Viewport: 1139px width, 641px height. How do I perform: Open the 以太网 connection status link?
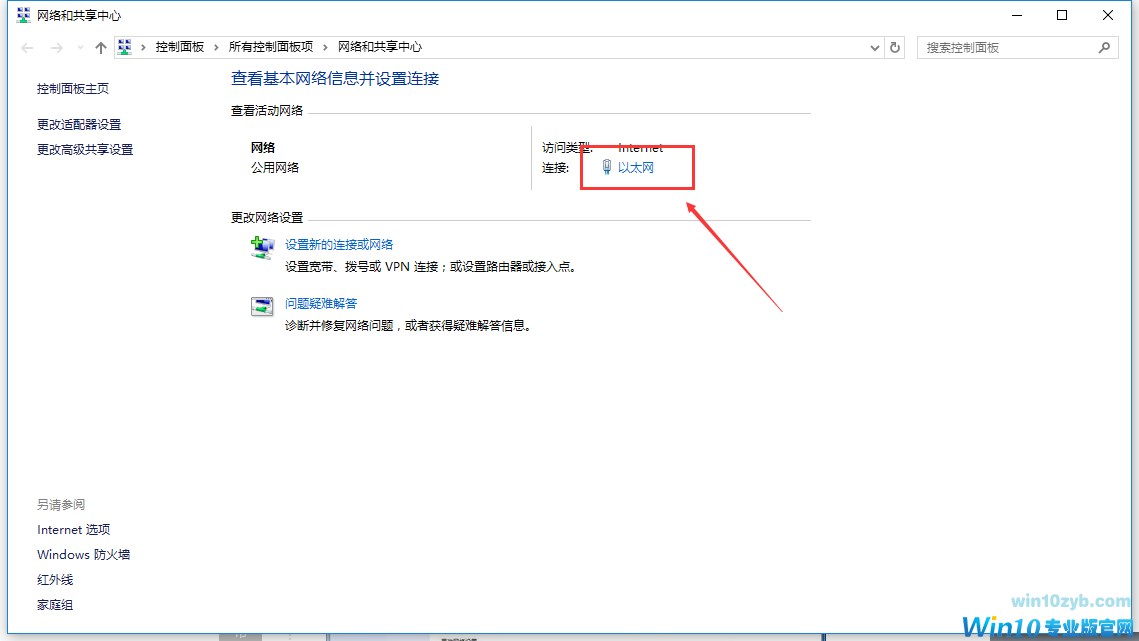point(636,168)
